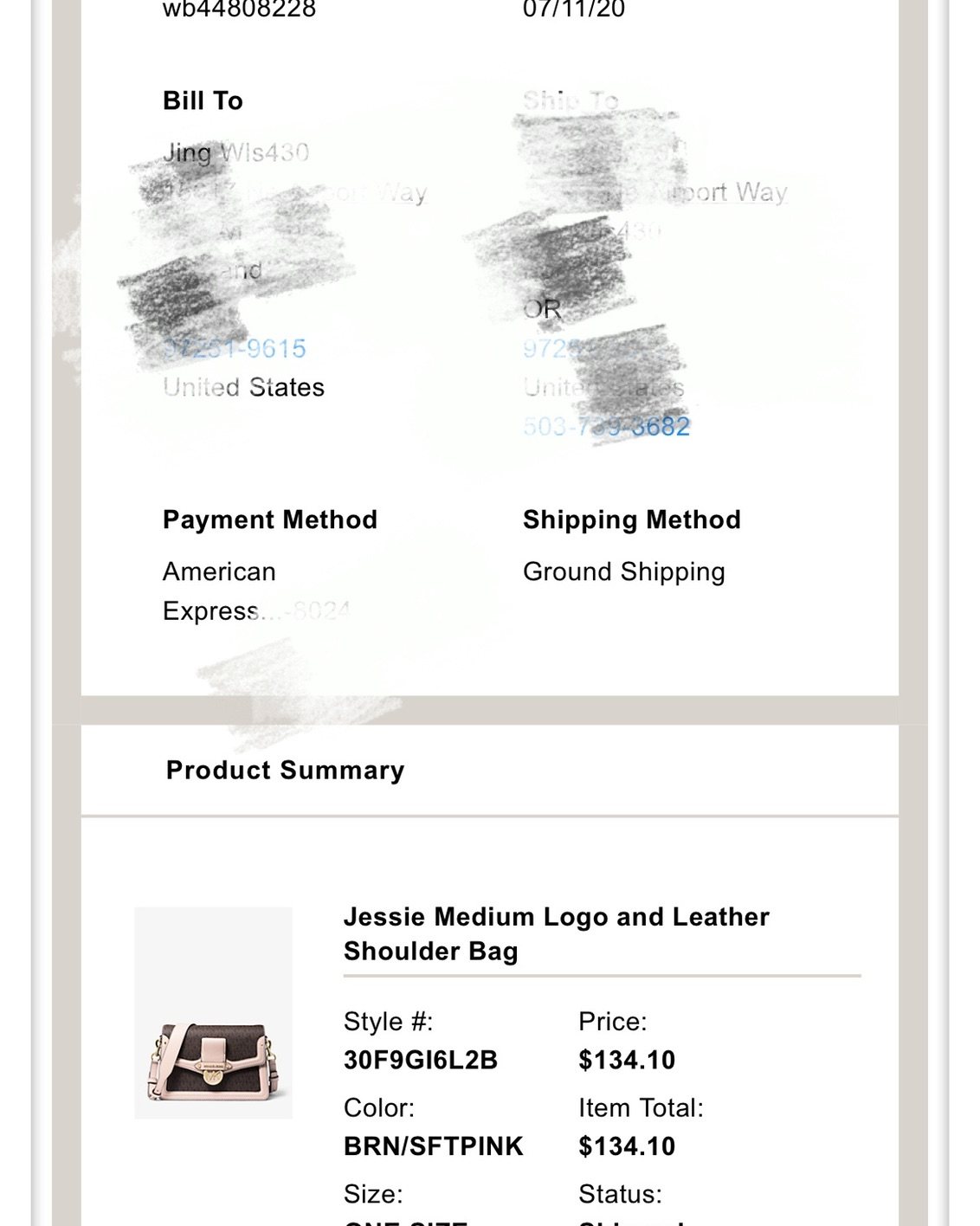Click the Jessie Medium Logo and Leather Shoulder Bag title
Screen dimensions: 980x1226
click(556, 933)
